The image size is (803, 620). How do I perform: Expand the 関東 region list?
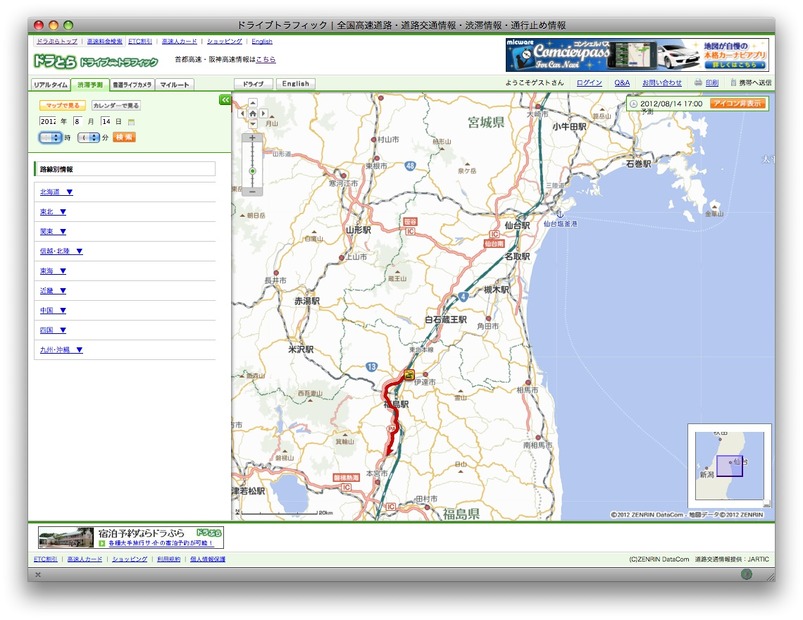point(53,231)
